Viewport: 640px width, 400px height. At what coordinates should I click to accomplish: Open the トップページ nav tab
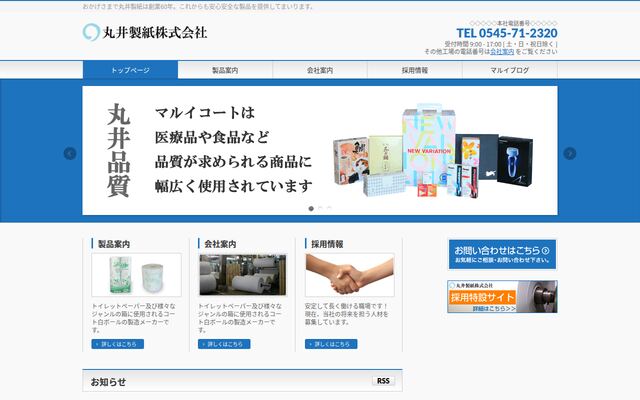click(130, 70)
